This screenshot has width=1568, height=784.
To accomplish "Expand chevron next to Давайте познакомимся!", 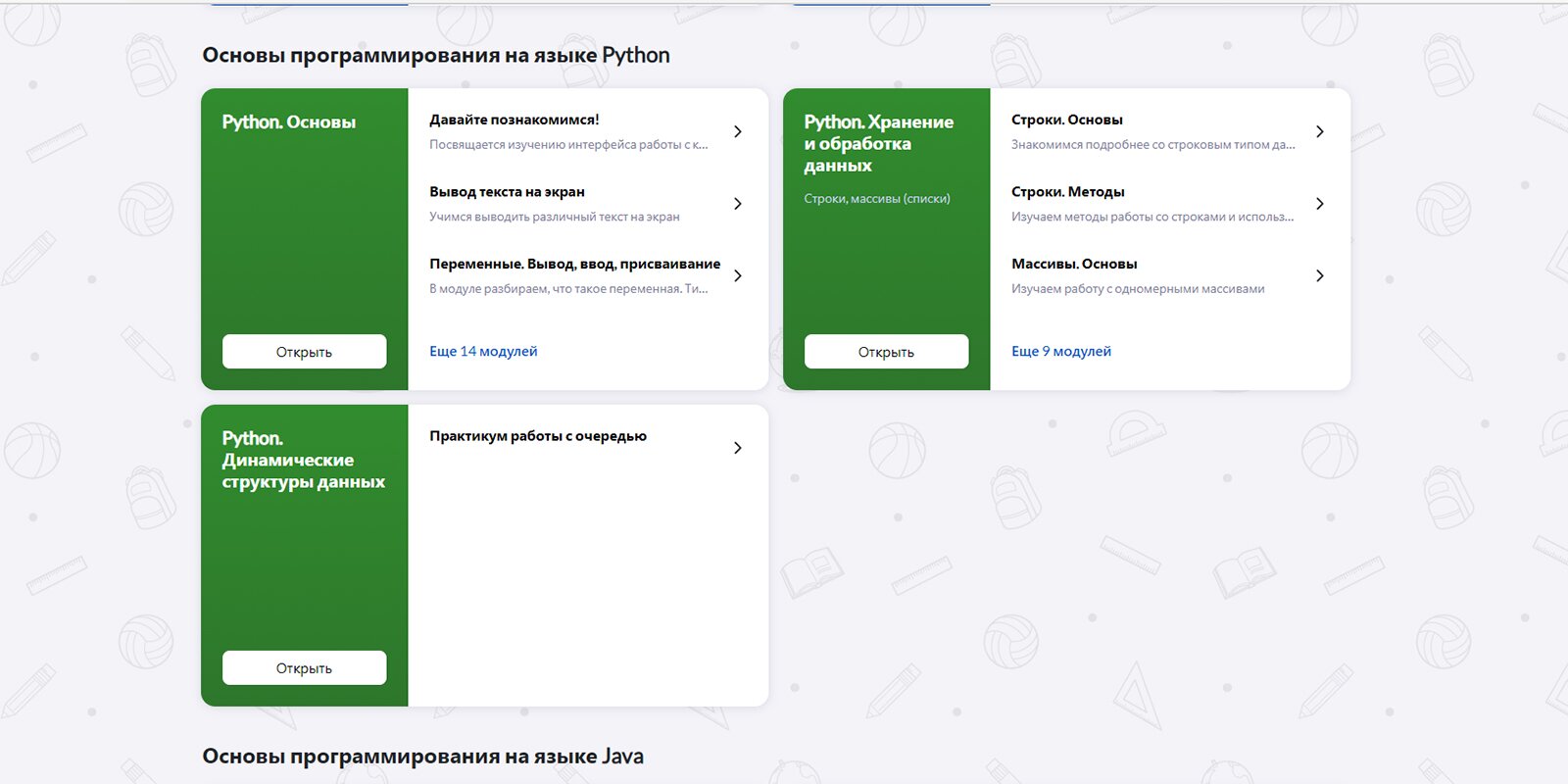I will click(738, 131).
